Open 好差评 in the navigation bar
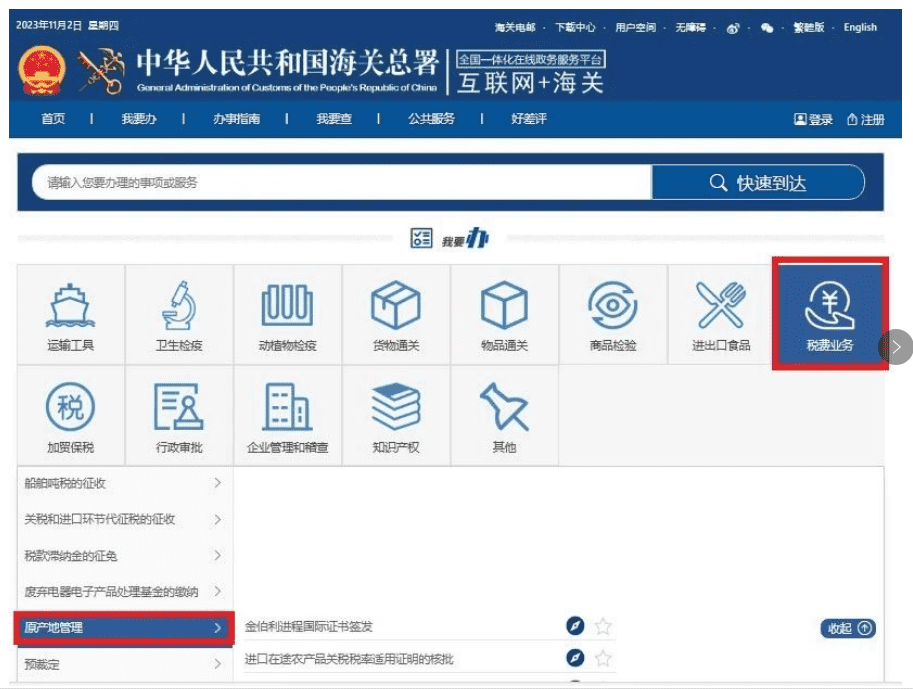This screenshot has width=913, height=689. click(529, 119)
